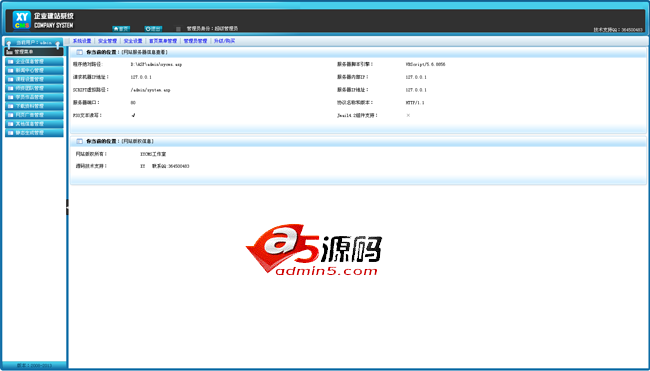Screen dimensions: 650x371
Task: Click the 管理员身份 text in header
Action: click(x=212, y=29)
